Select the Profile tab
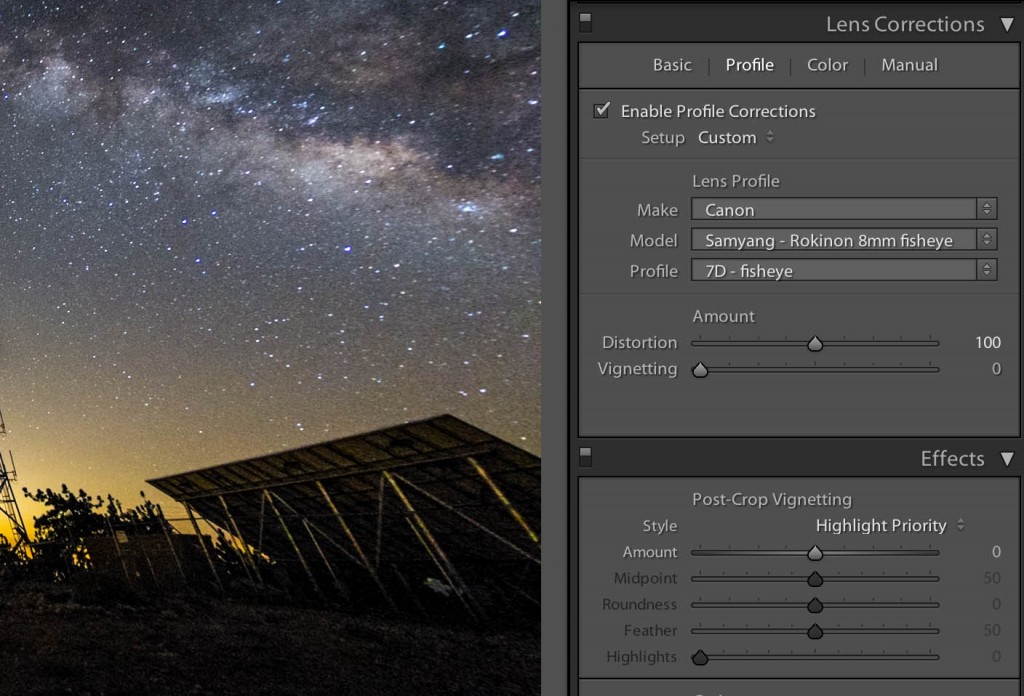1024x696 pixels. tap(749, 65)
